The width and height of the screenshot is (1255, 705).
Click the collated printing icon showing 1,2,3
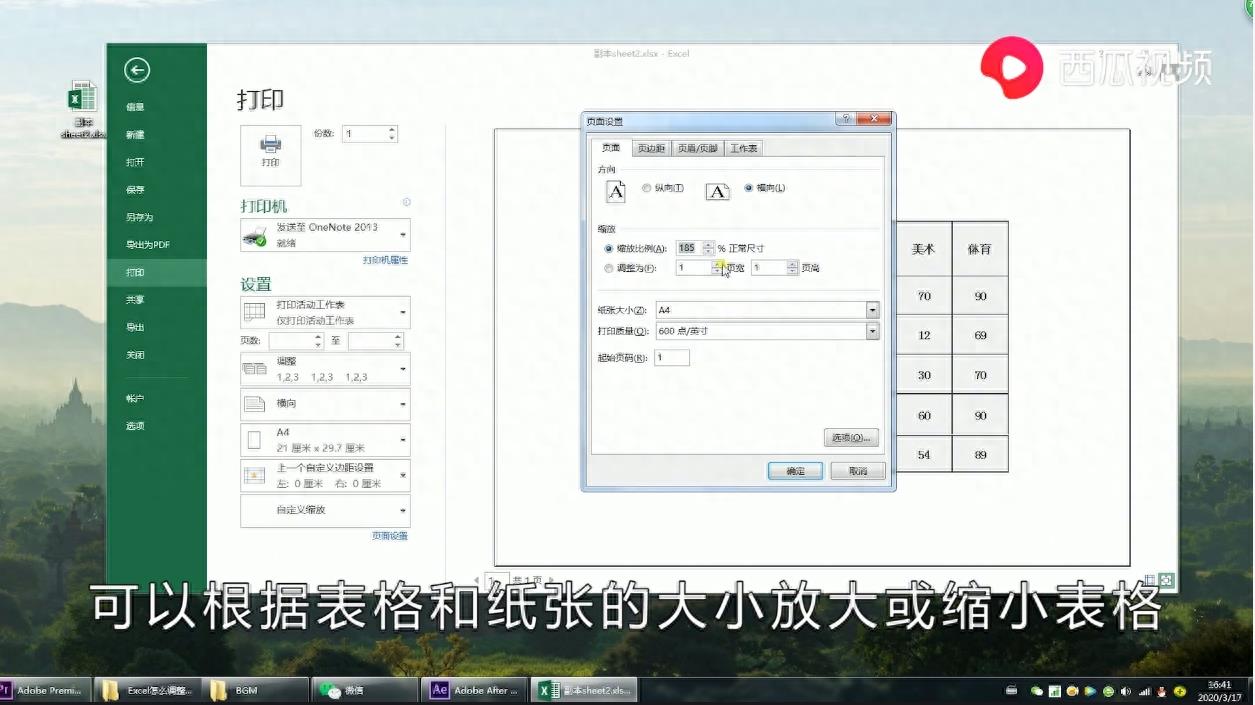point(253,367)
